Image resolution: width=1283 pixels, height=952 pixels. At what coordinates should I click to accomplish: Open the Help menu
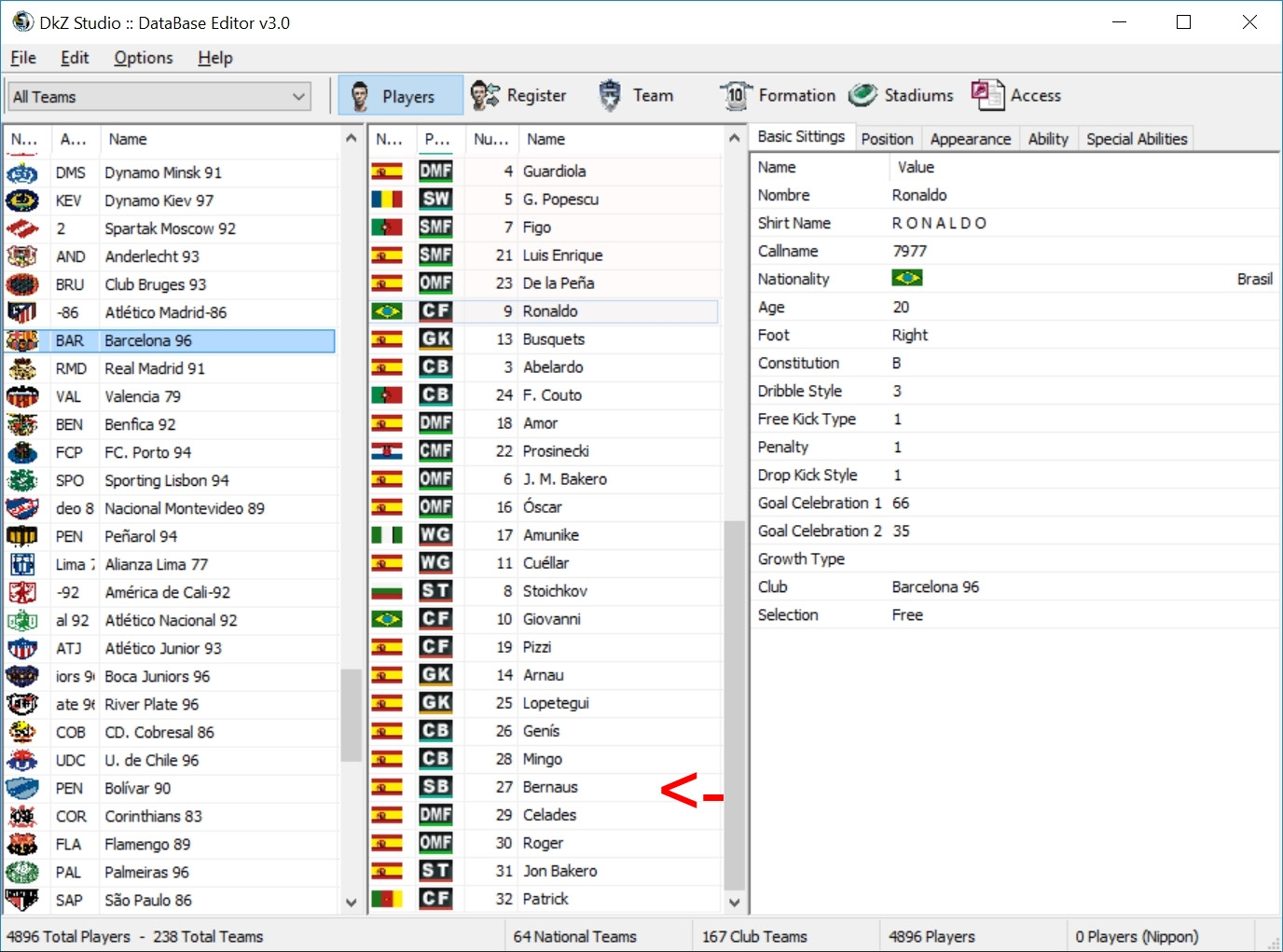(x=215, y=58)
